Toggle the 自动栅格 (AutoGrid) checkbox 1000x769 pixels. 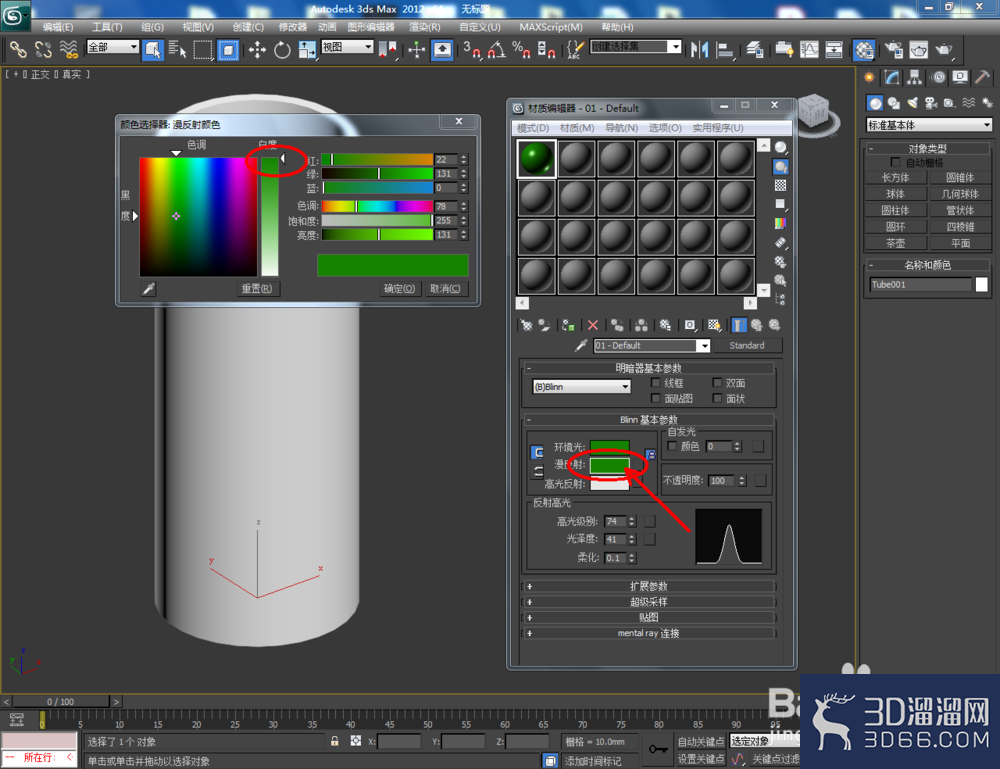[x=895, y=162]
